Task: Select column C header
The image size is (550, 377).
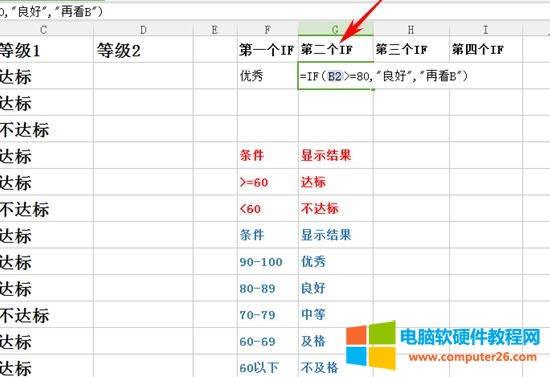Action: (47, 30)
